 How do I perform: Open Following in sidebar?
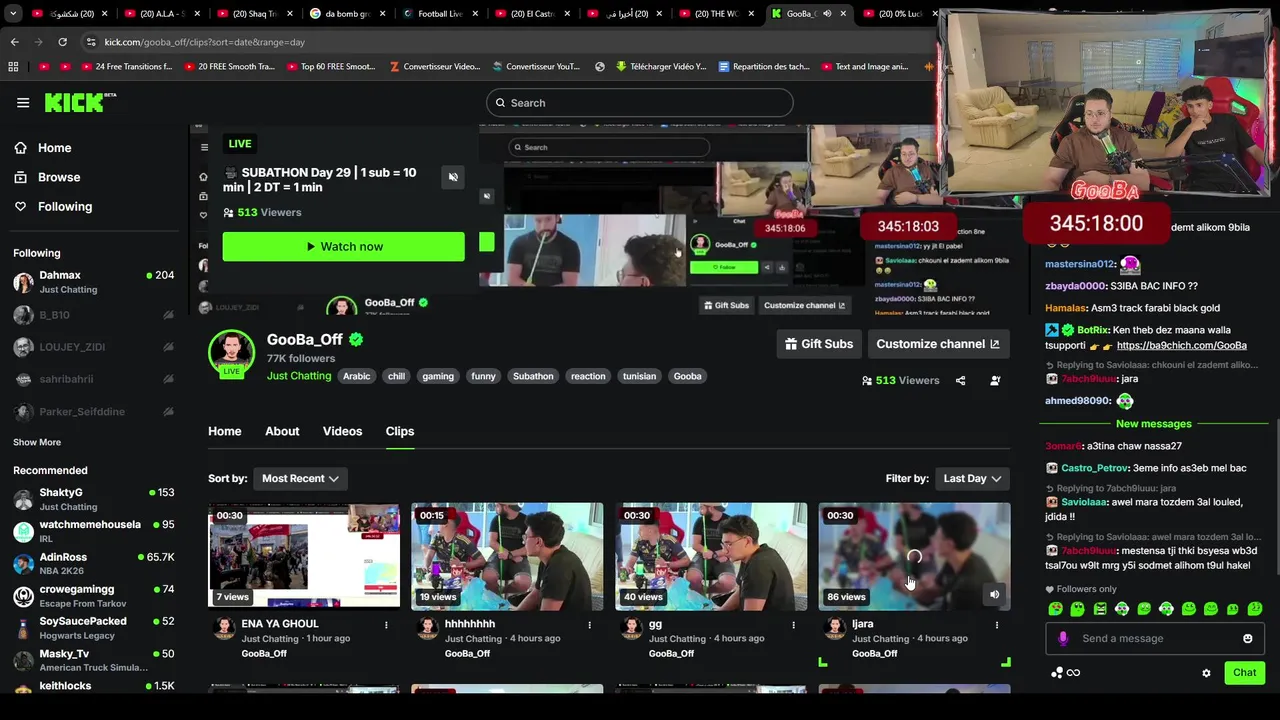(x=64, y=206)
